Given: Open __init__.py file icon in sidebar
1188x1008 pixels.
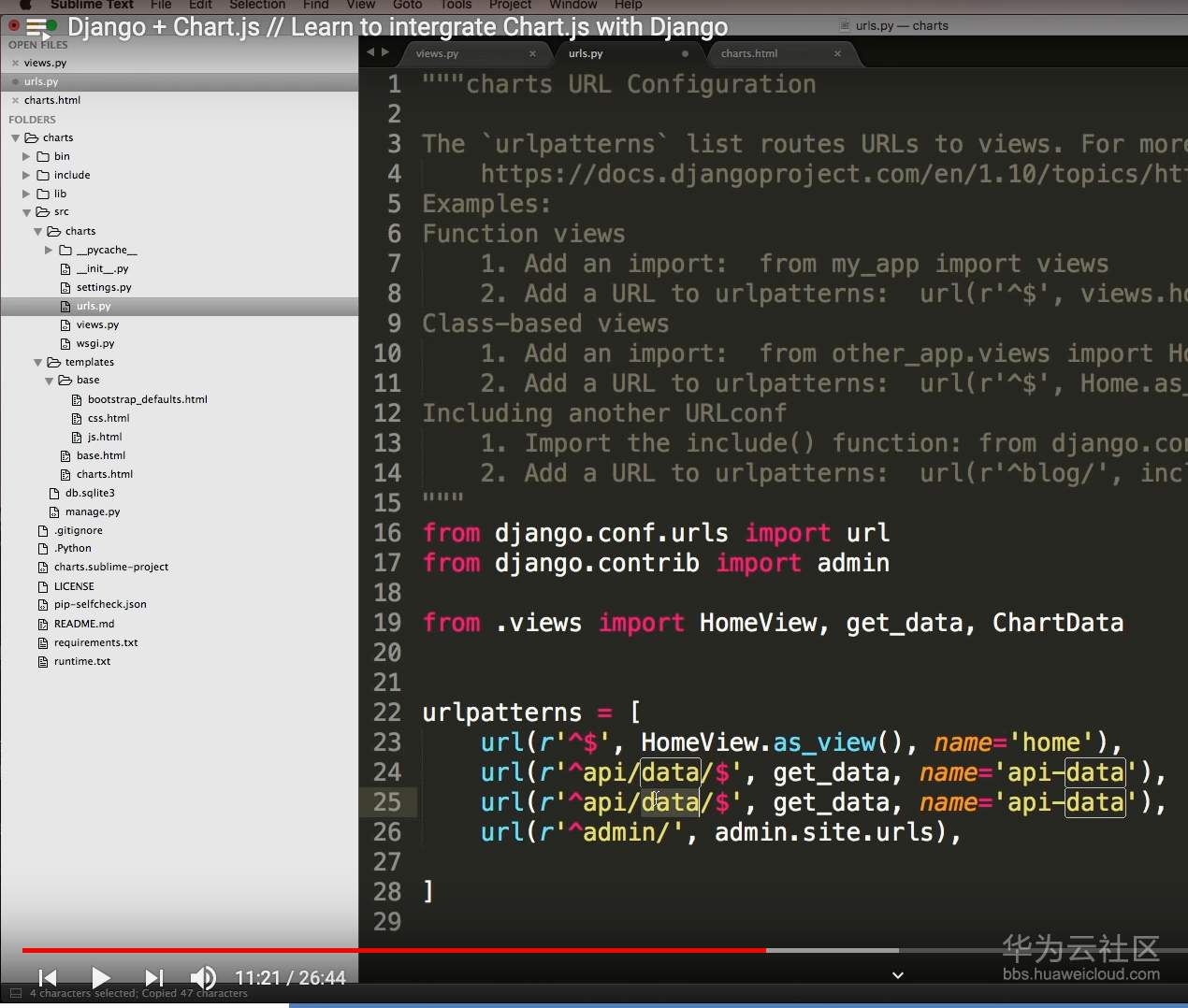Looking at the screenshot, I should click(x=65, y=268).
